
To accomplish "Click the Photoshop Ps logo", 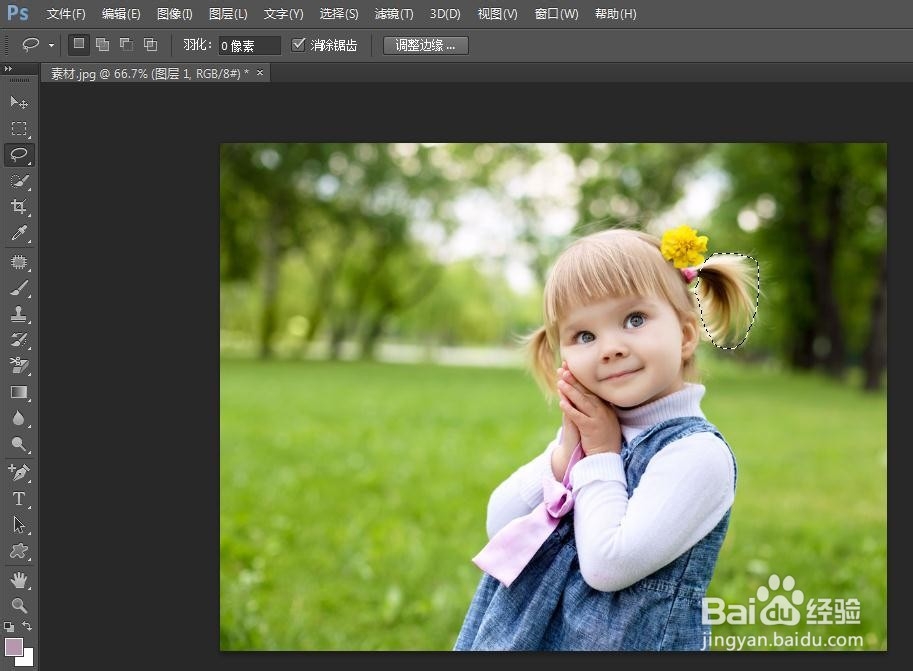I will 17,13.
